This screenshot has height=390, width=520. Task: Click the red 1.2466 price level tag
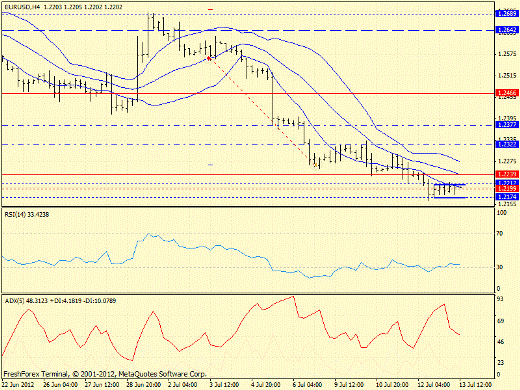point(507,93)
